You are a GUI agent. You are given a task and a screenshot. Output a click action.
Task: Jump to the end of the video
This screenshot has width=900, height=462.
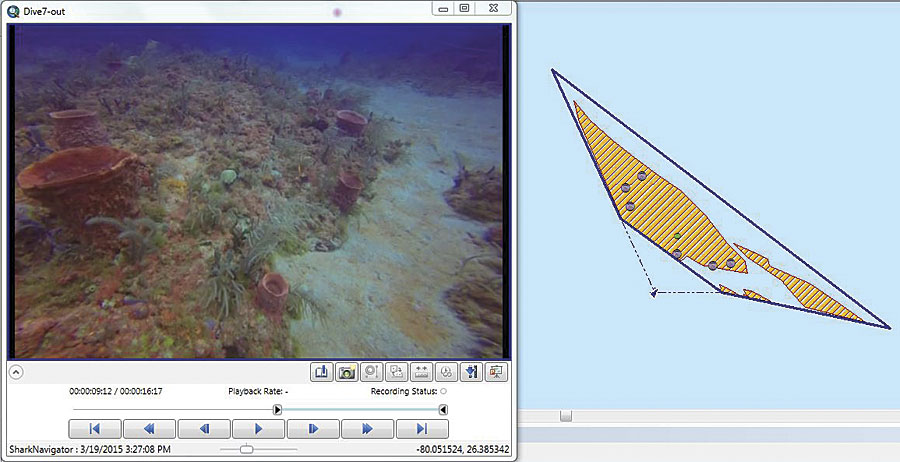coord(422,429)
